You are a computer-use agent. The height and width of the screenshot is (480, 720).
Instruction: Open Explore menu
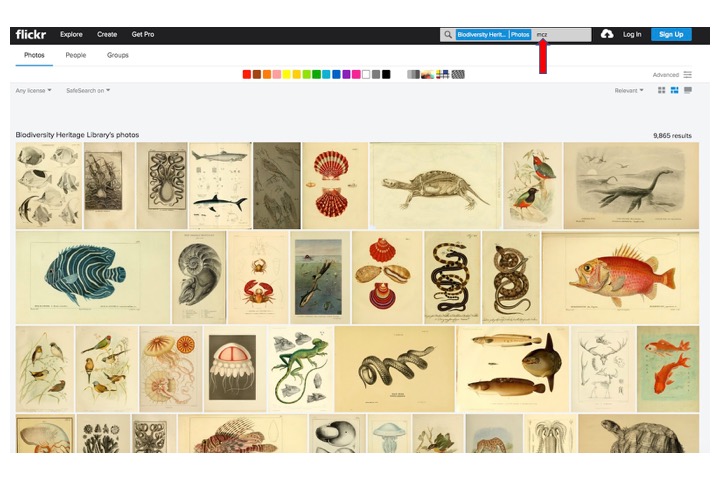(71, 34)
